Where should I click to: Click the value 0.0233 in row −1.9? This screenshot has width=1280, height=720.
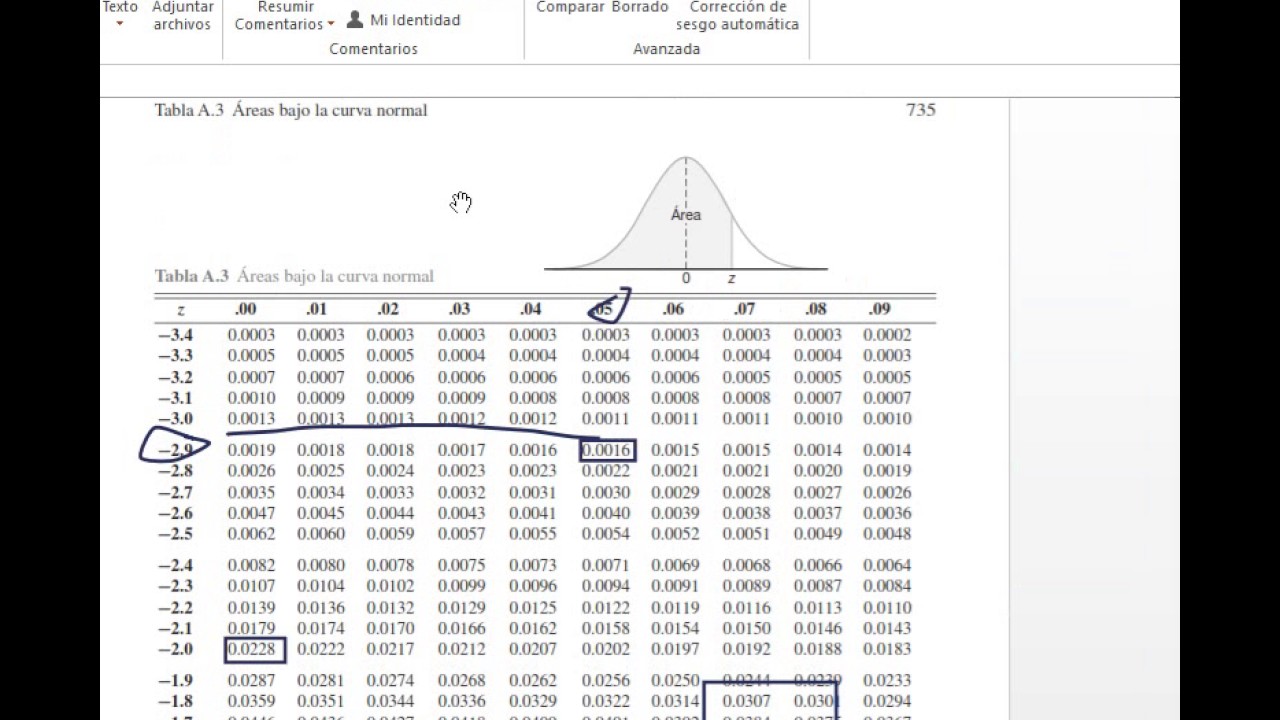click(x=888, y=681)
